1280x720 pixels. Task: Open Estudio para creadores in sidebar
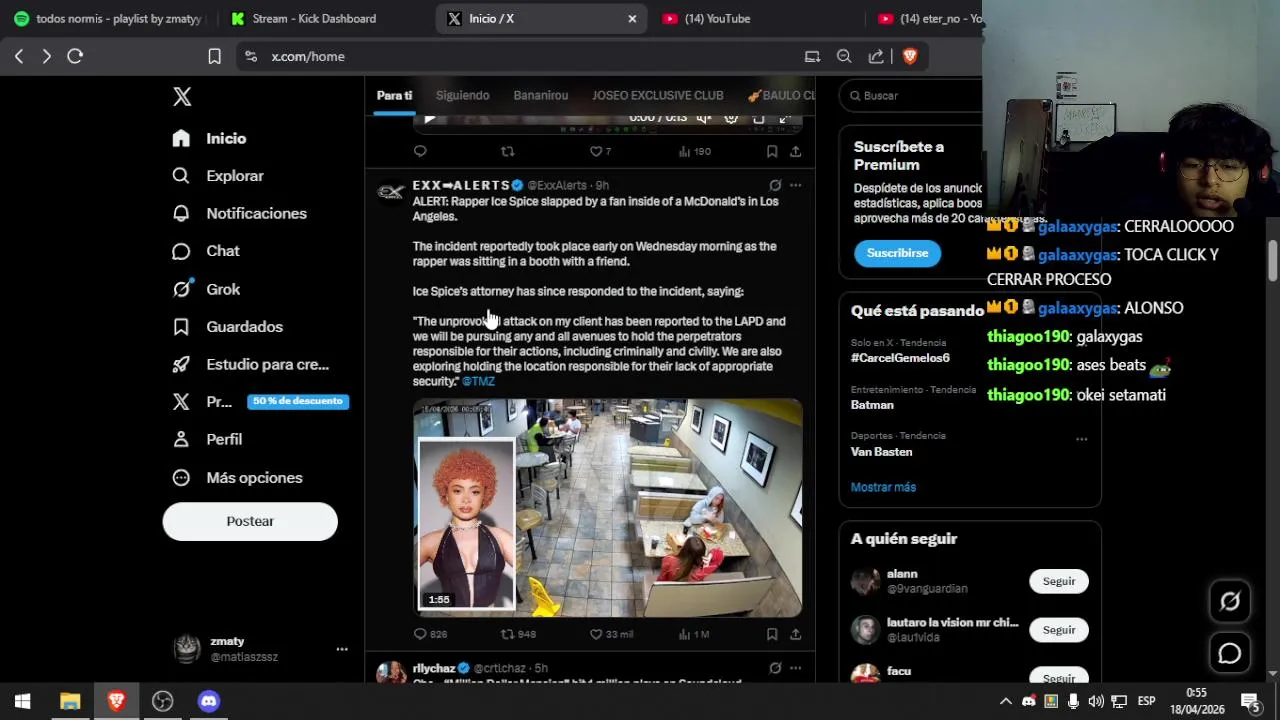click(x=250, y=365)
